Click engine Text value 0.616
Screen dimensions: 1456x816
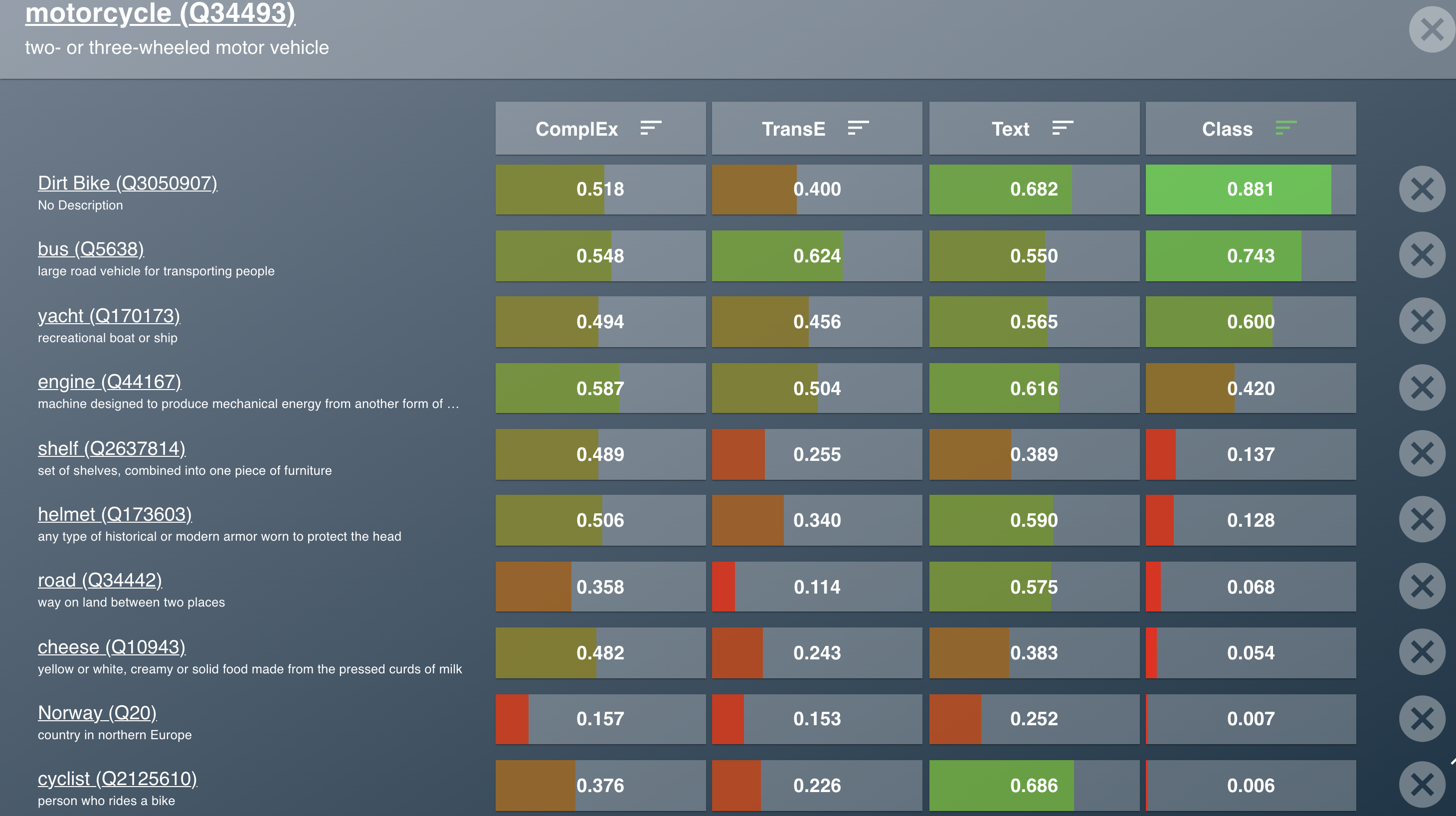pyautogui.click(x=1034, y=389)
